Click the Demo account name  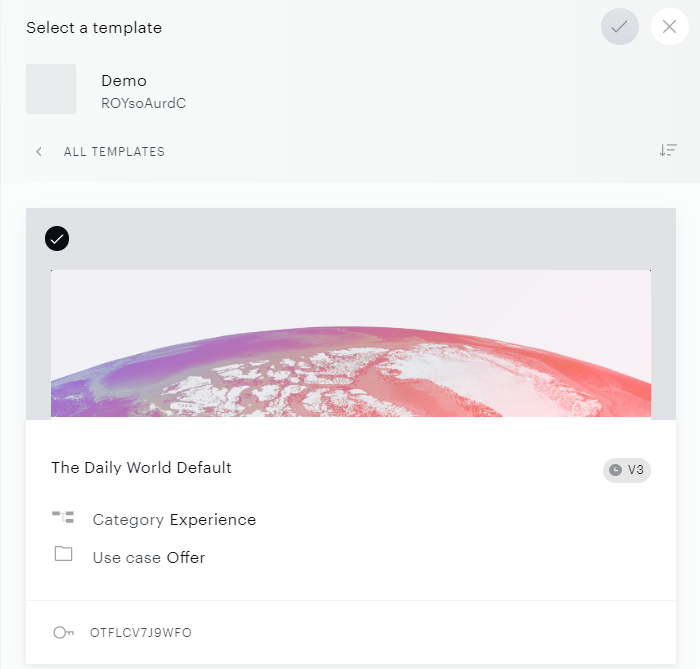click(124, 81)
